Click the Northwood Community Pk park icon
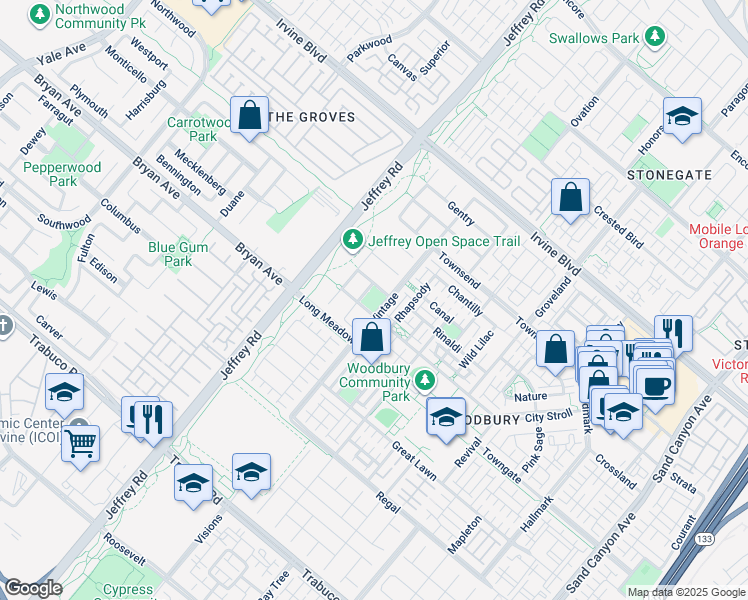748x600 pixels. (40, 15)
